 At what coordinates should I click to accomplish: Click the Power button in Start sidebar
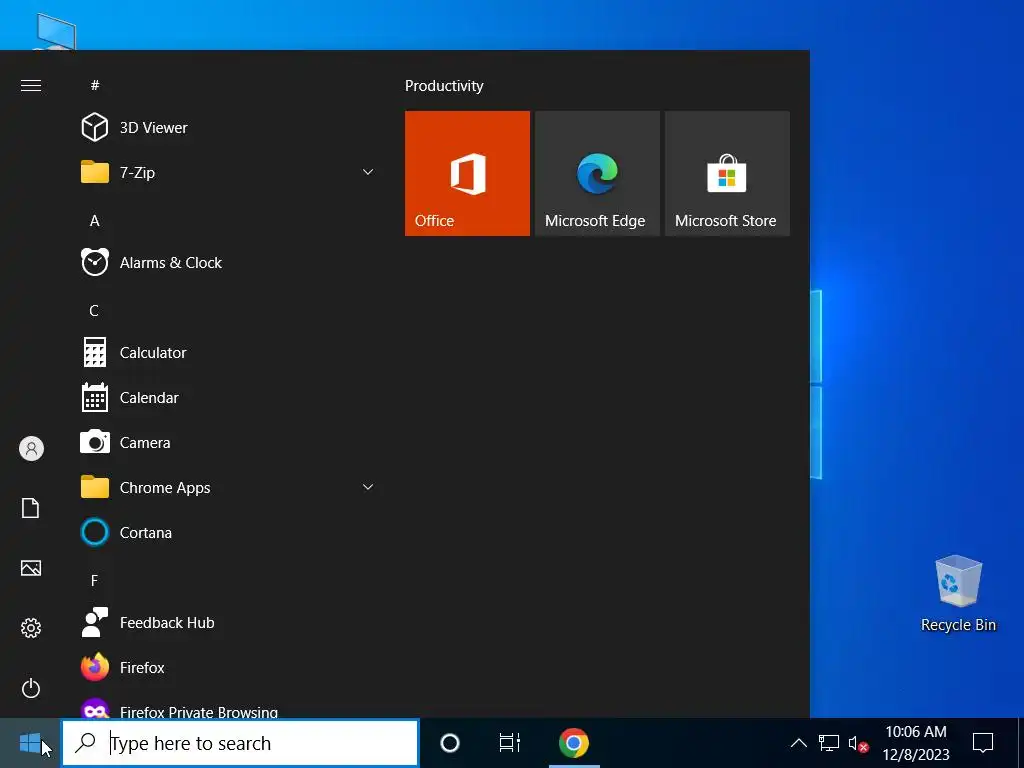click(31, 688)
